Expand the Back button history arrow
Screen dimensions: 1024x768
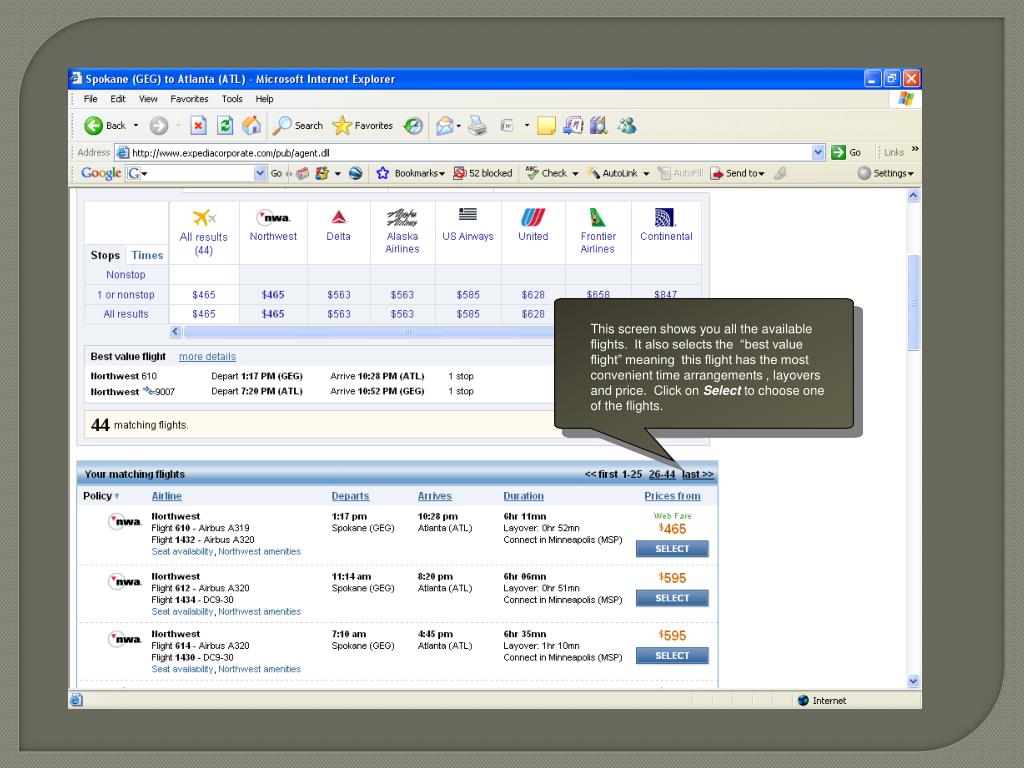pyautogui.click(x=136, y=125)
